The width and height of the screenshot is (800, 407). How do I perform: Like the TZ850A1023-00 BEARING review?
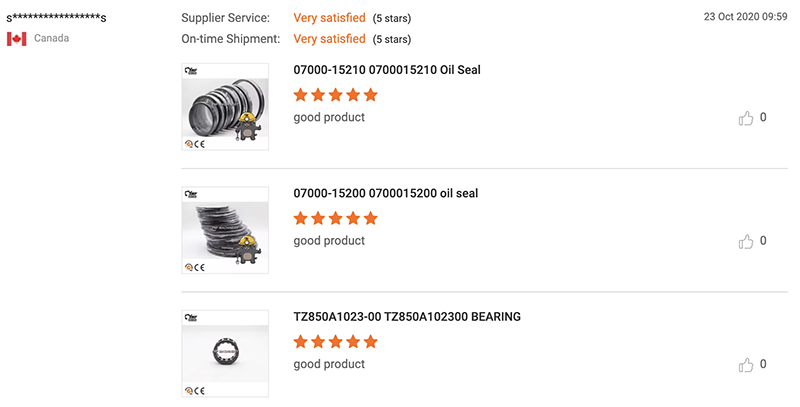click(745, 365)
